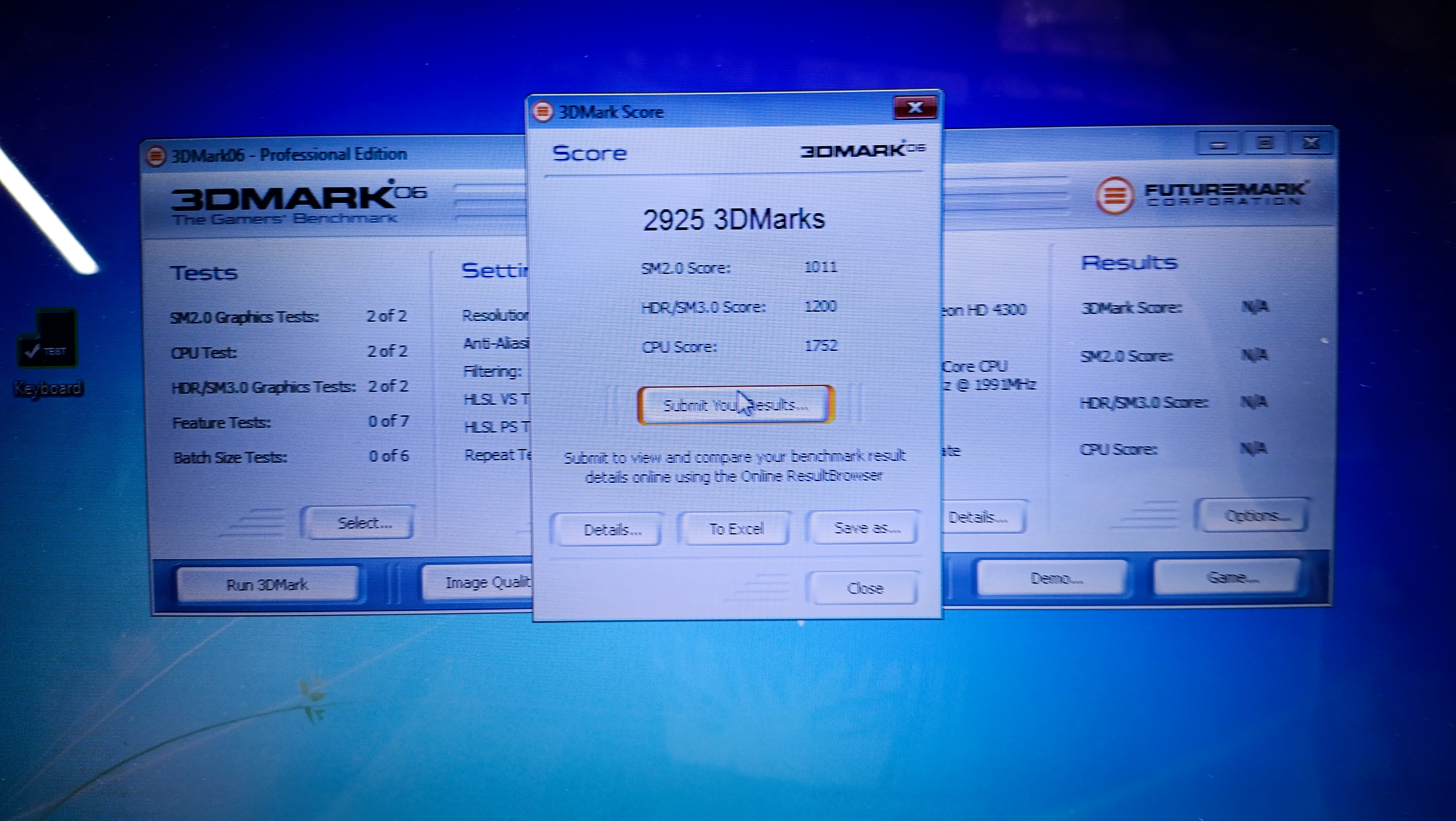The image size is (1456, 821).
Task: Click SM2.0 Graphics Tests 2 of 2 value
Action: (x=387, y=316)
